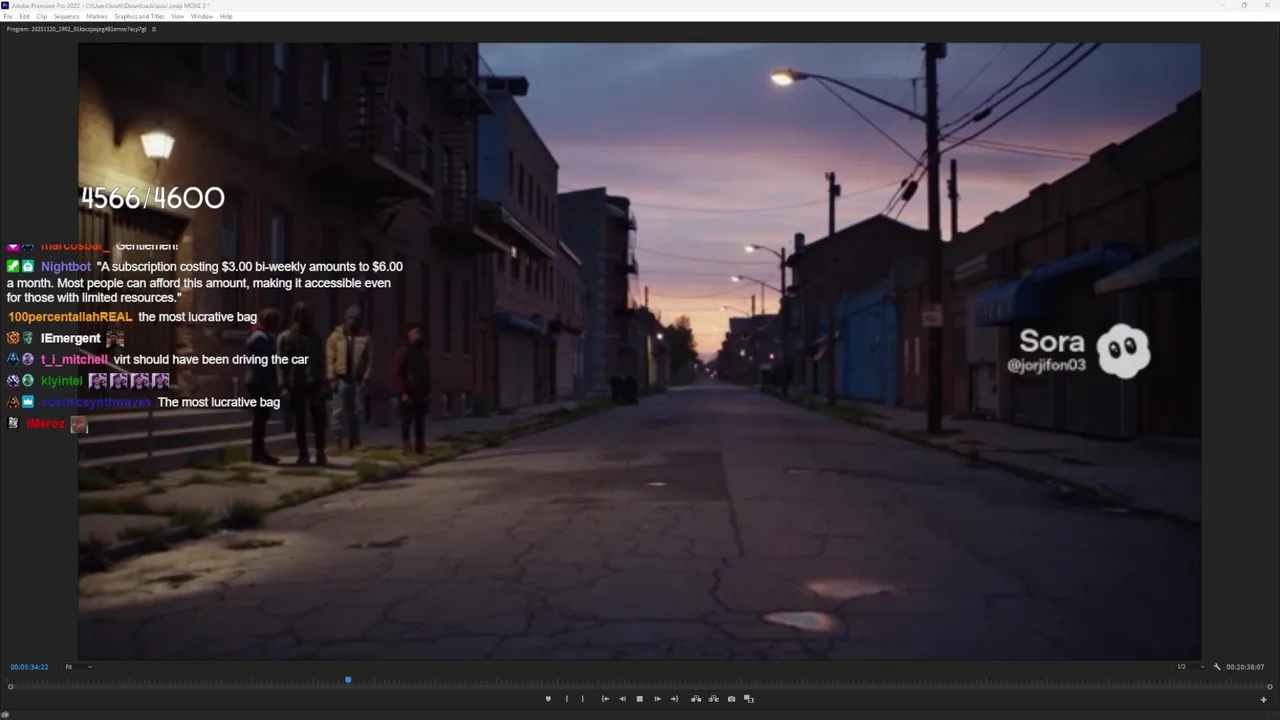Step forward one frame
Screen dimensions: 1280x720
pyautogui.click(x=657, y=699)
